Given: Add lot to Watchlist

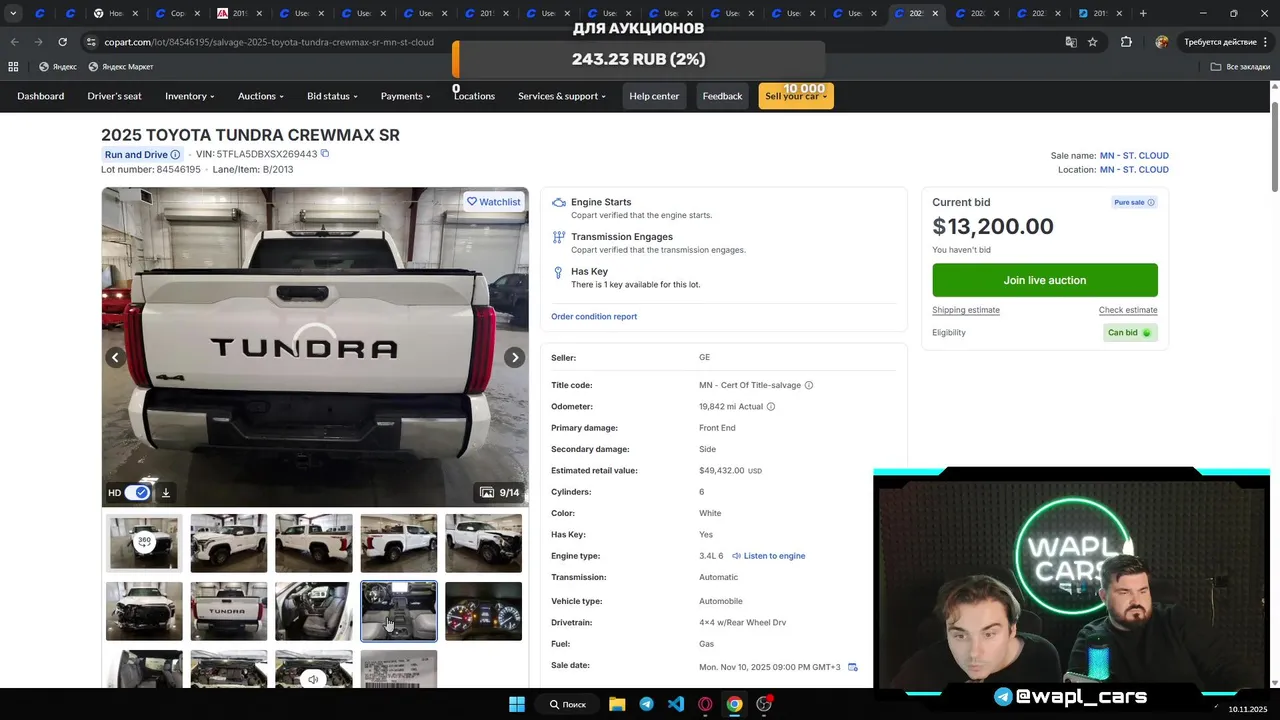Looking at the screenshot, I should point(494,202).
